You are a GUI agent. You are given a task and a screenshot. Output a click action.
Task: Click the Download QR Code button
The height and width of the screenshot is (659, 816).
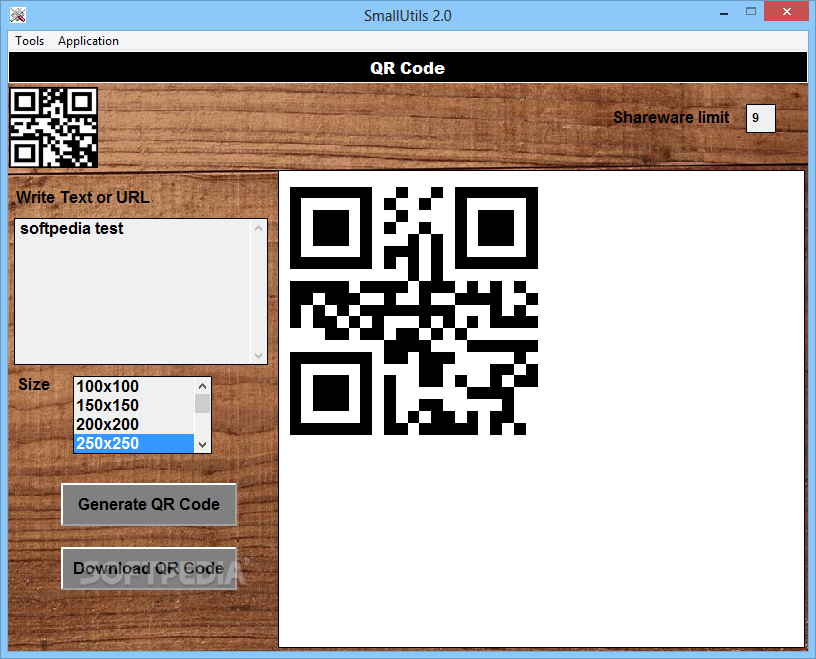(x=149, y=568)
